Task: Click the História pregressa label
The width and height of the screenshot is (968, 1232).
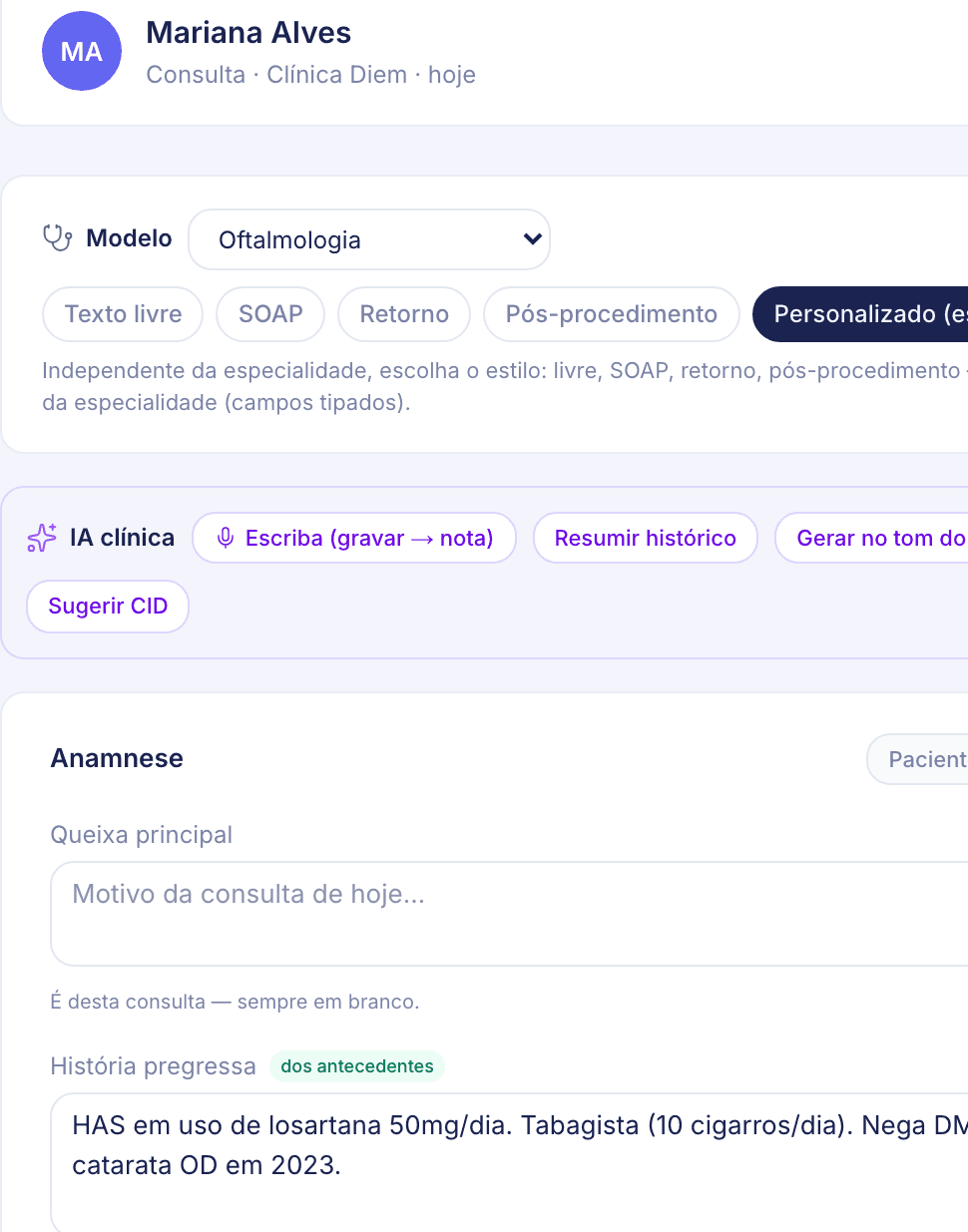Action: point(154,1066)
